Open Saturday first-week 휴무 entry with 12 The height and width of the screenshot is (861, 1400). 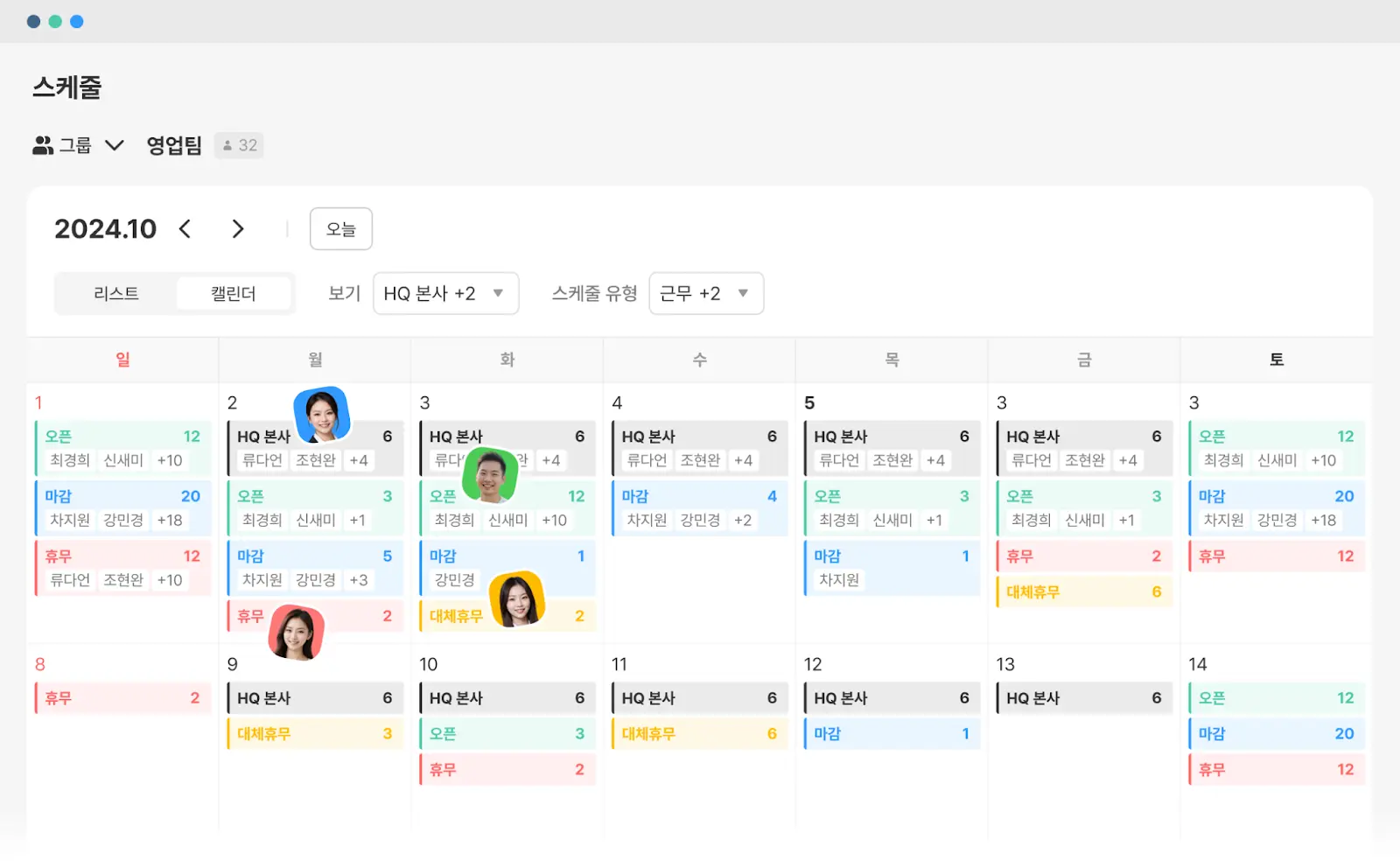tap(1277, 556)
